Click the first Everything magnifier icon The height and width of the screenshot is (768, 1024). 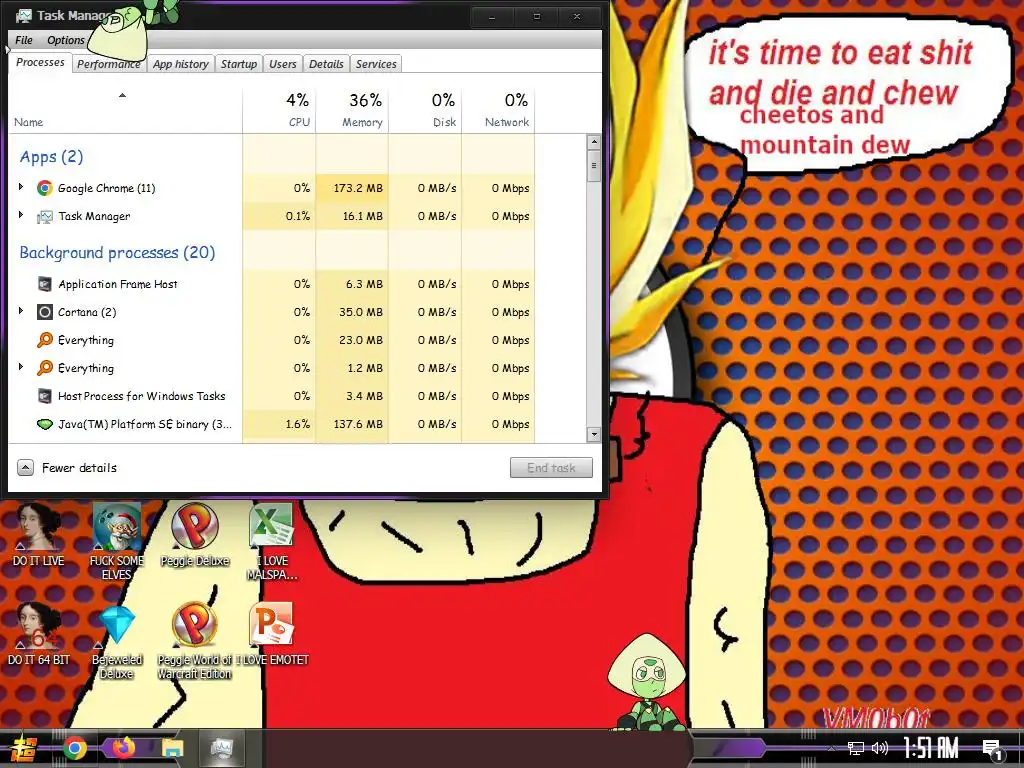pos(44,340)
